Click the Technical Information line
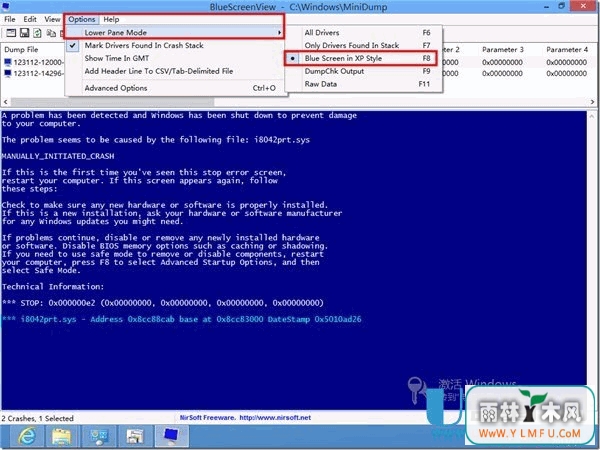 (53, 287)
